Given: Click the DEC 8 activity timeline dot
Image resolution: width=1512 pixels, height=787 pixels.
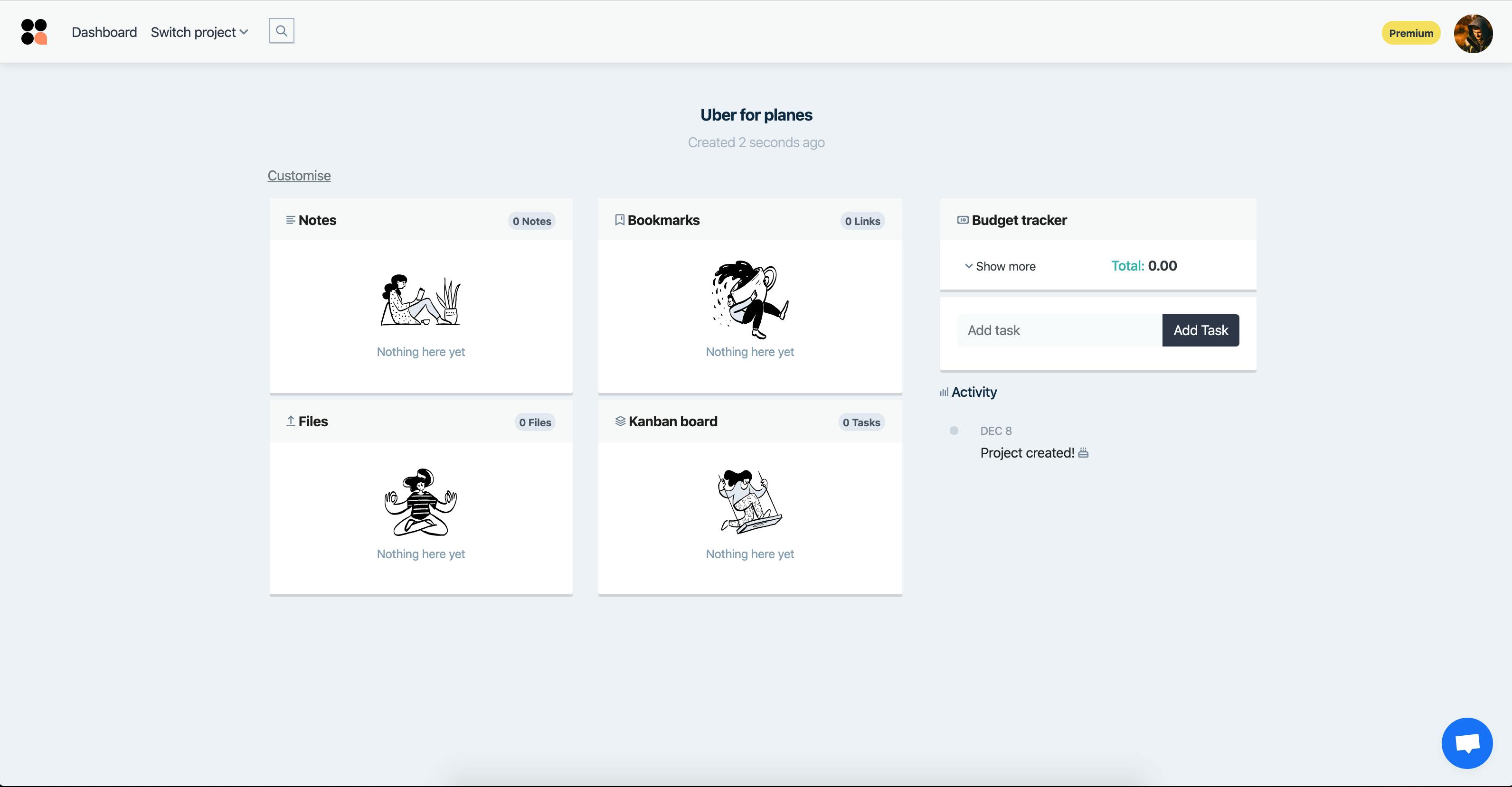Looking at the screenshot, I should click(954, 431).
